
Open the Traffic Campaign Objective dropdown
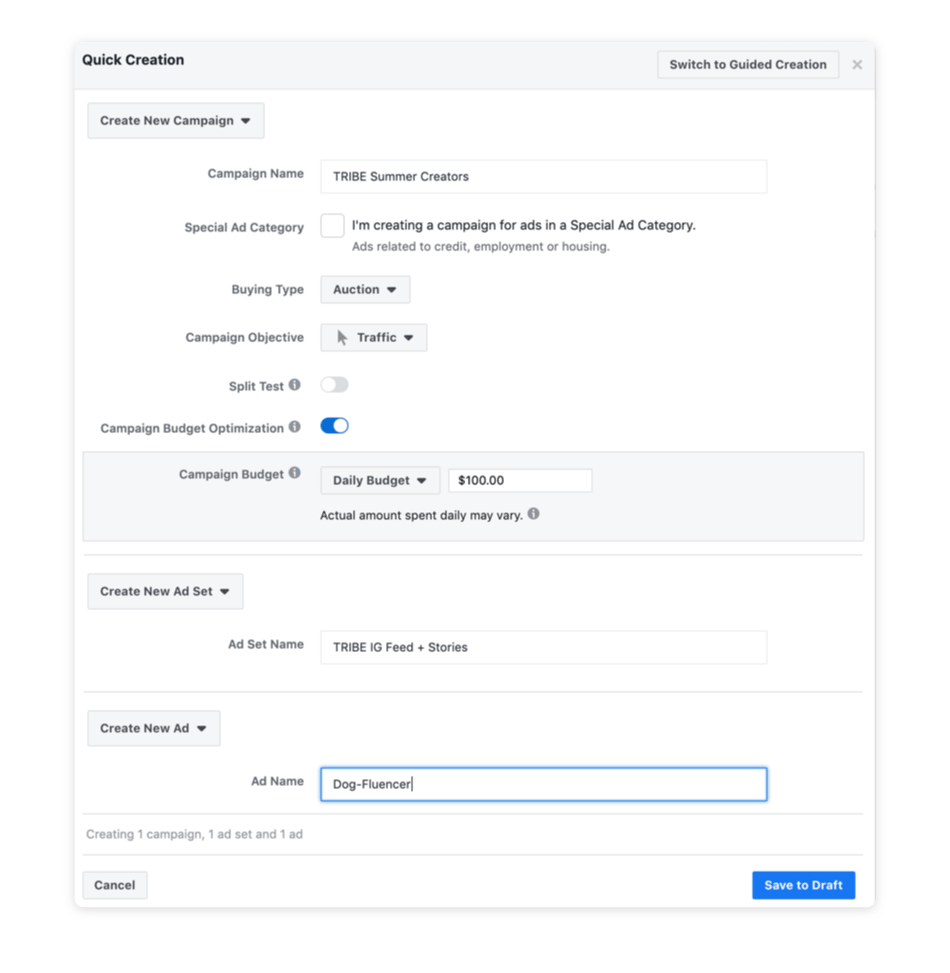pos(373,337)
